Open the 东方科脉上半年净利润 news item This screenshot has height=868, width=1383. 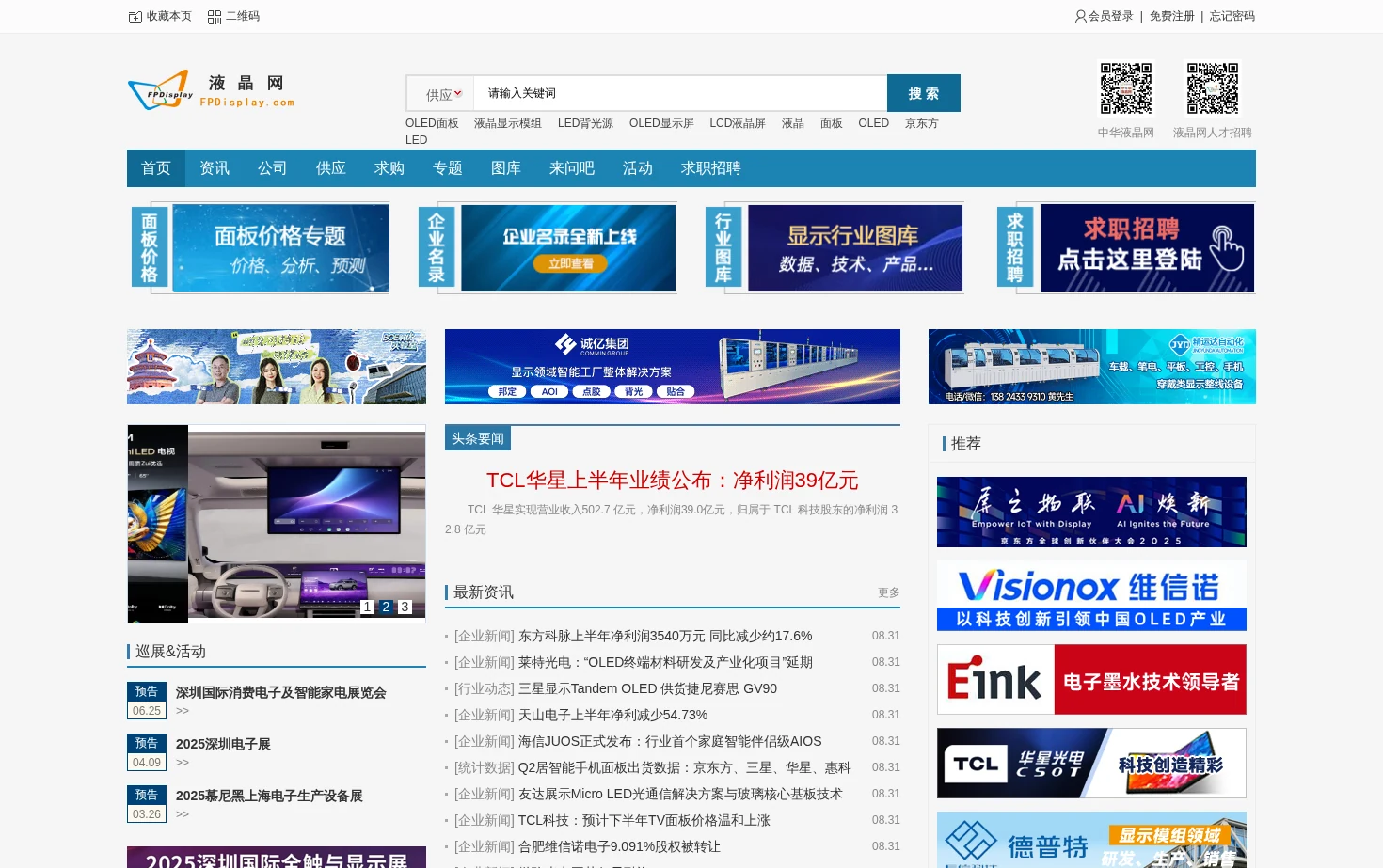[x=665, y=636]
